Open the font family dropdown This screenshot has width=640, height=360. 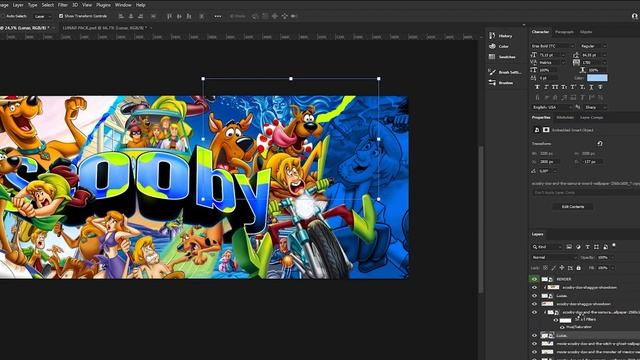[553, 46]
